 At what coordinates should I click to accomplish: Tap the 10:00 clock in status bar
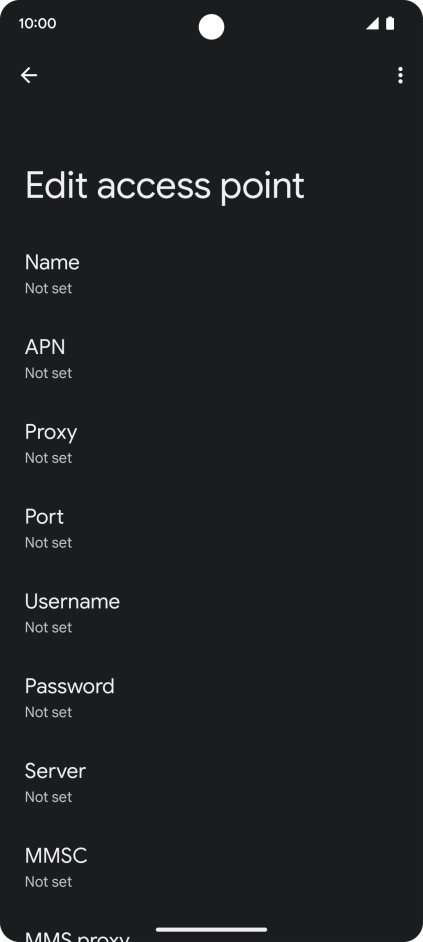(x=37, y=23)
